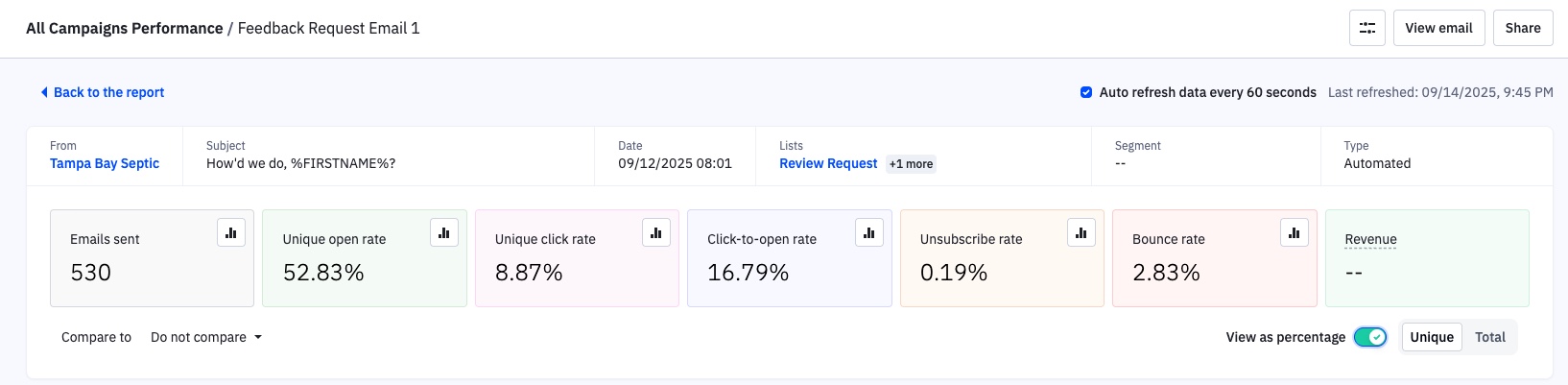The width and height of the screenshot is (1568, 385).
Task: Toggle the View as percentage switch
Action: pyautogui.click(x=1369, y=337)
